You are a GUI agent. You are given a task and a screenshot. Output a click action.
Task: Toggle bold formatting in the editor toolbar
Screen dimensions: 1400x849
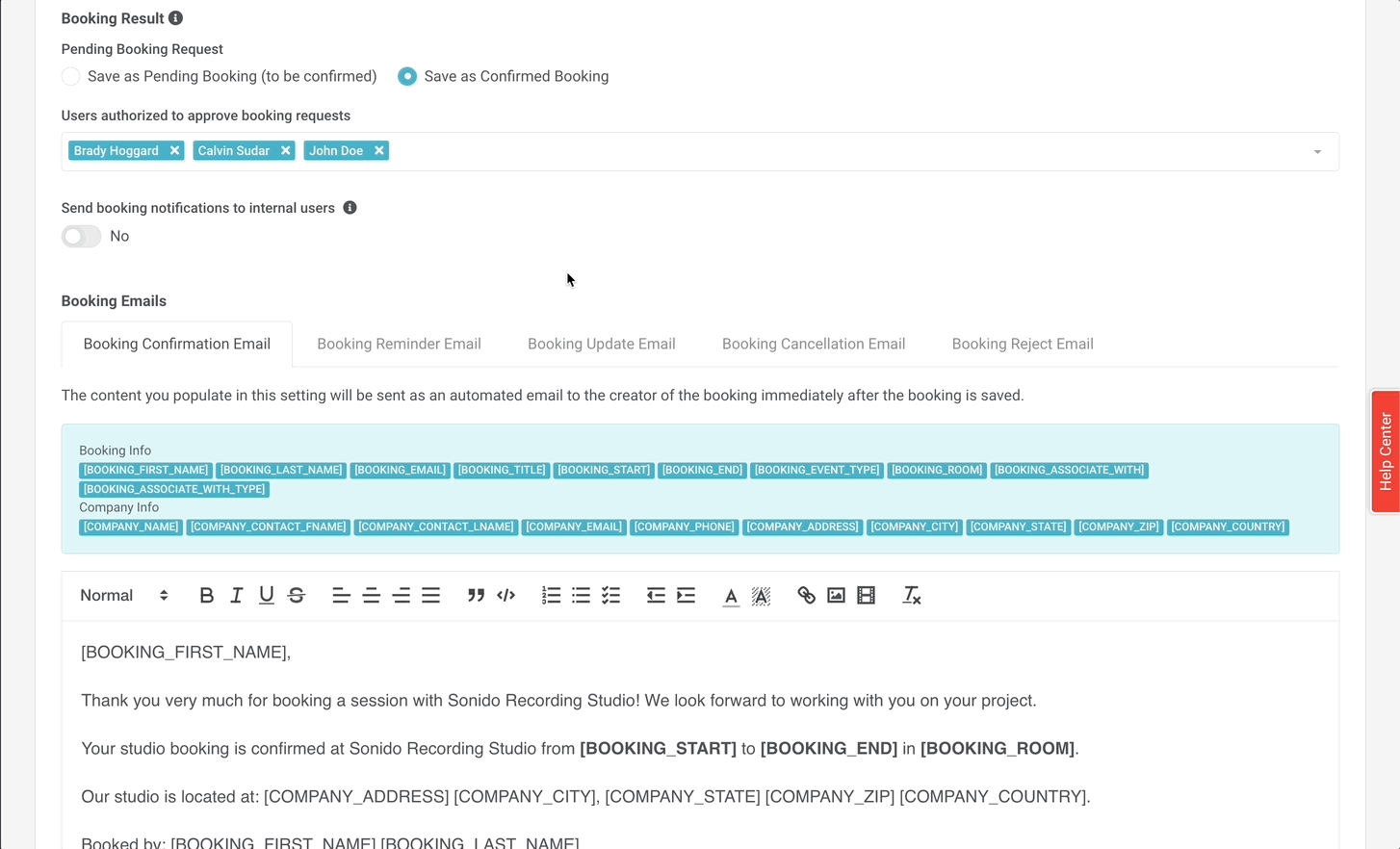(x=206, y=596)
